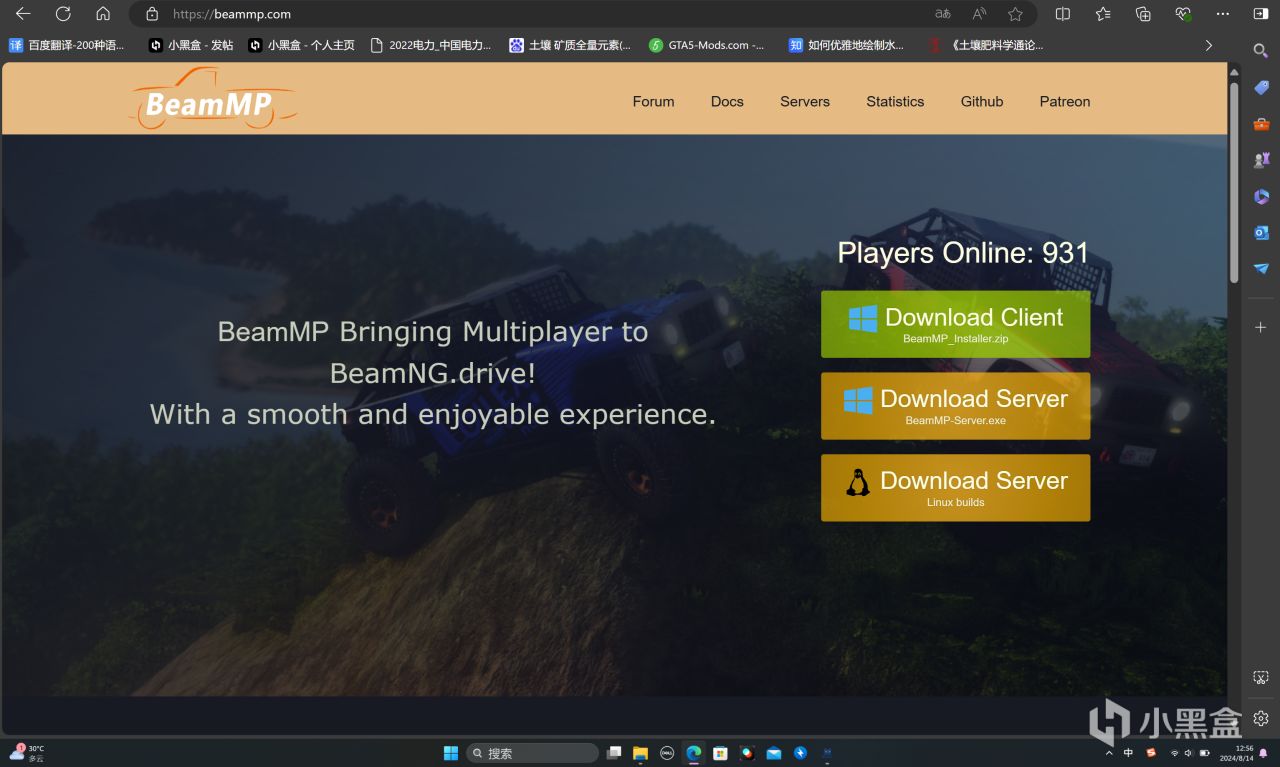Viewport: 1280px width, 767px height.
Task: Show hidden system tray icons
Action: [1108, 753]
